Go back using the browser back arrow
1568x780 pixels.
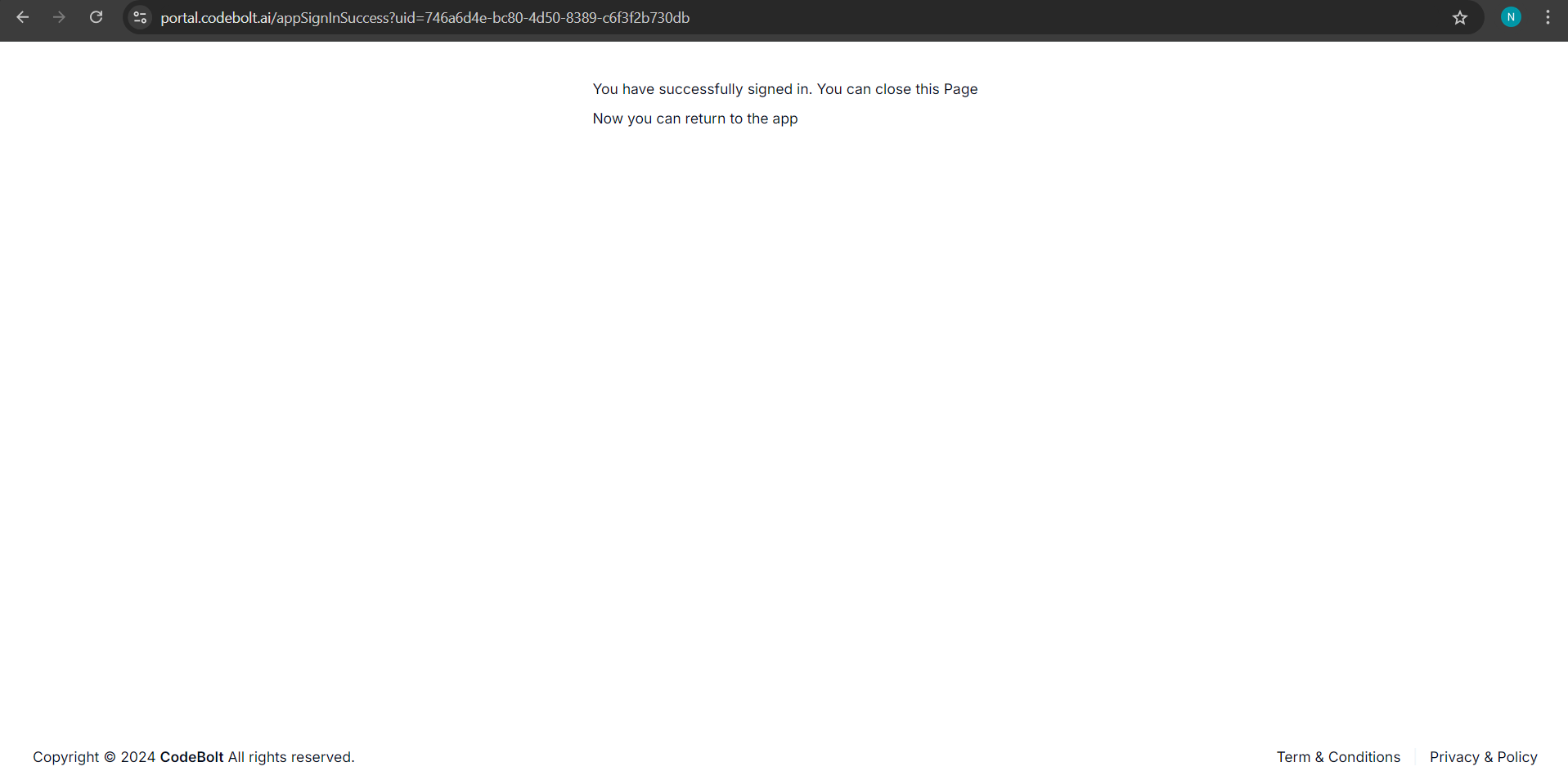pyautogui.click(x=23, y=17)
